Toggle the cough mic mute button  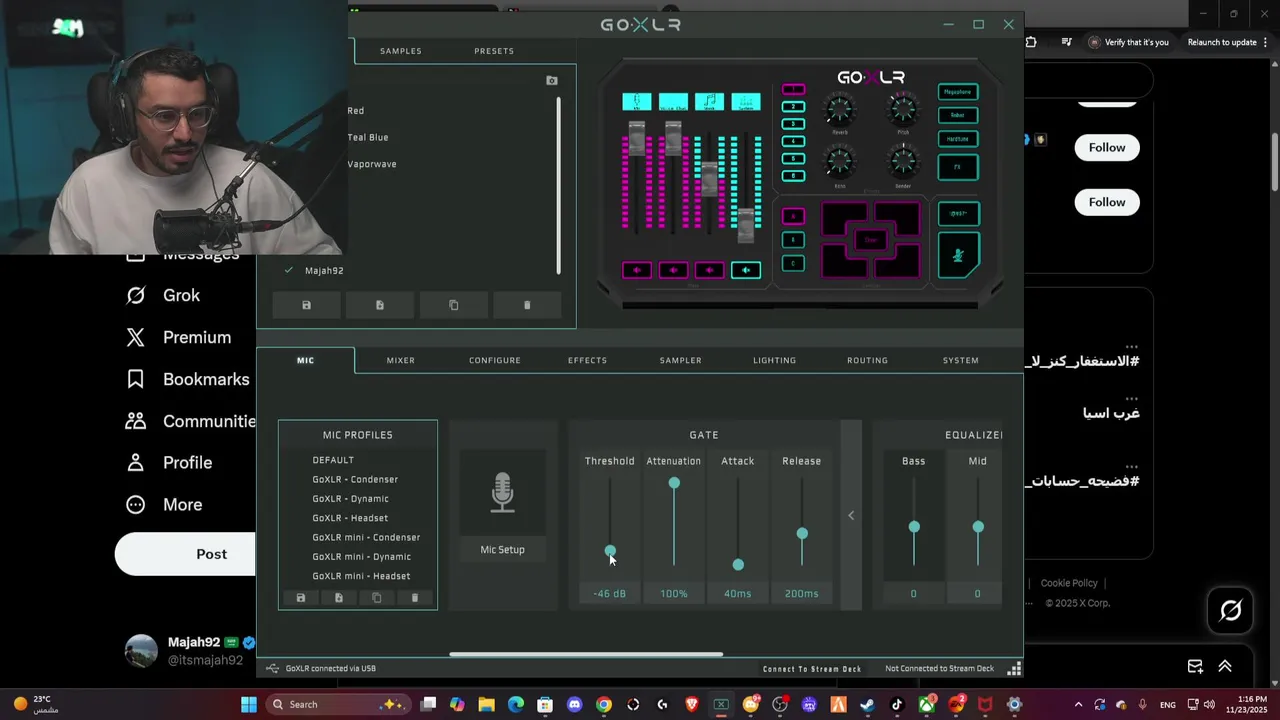pyautogui.click(x=958, y=255)
